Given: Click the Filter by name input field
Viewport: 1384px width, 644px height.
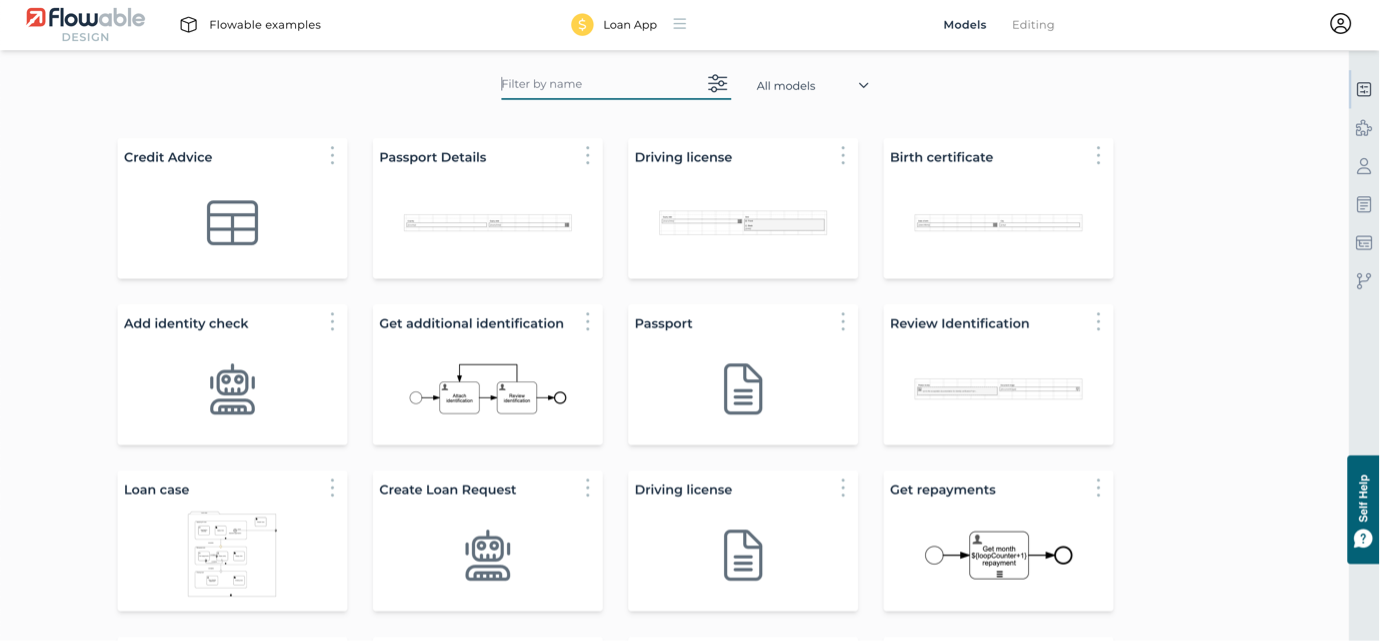Looking at the screenshot, I should point(600,84).
